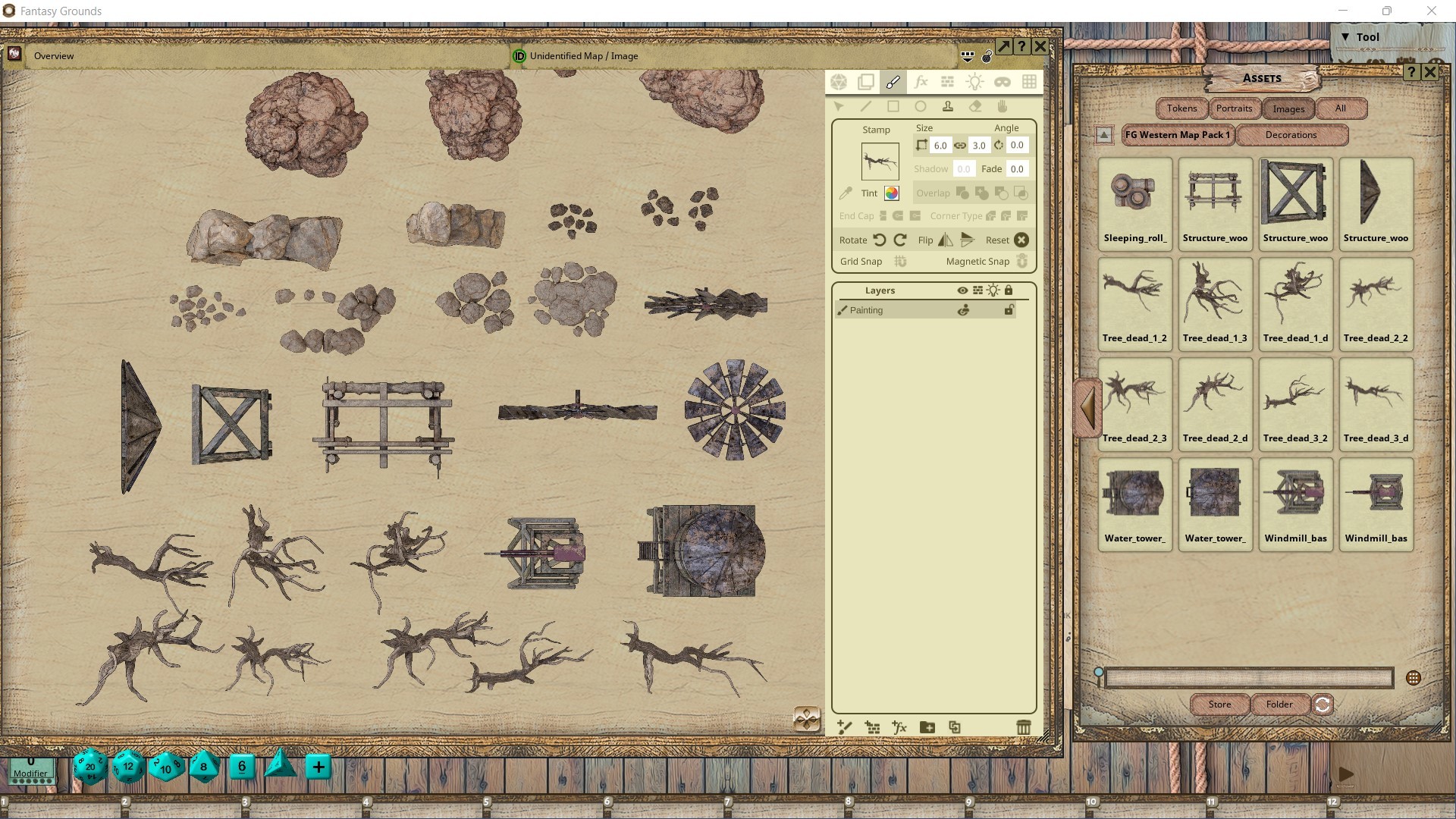The image size is (1456, 819).
Task: Open the Overview tab
Action: 53,55
